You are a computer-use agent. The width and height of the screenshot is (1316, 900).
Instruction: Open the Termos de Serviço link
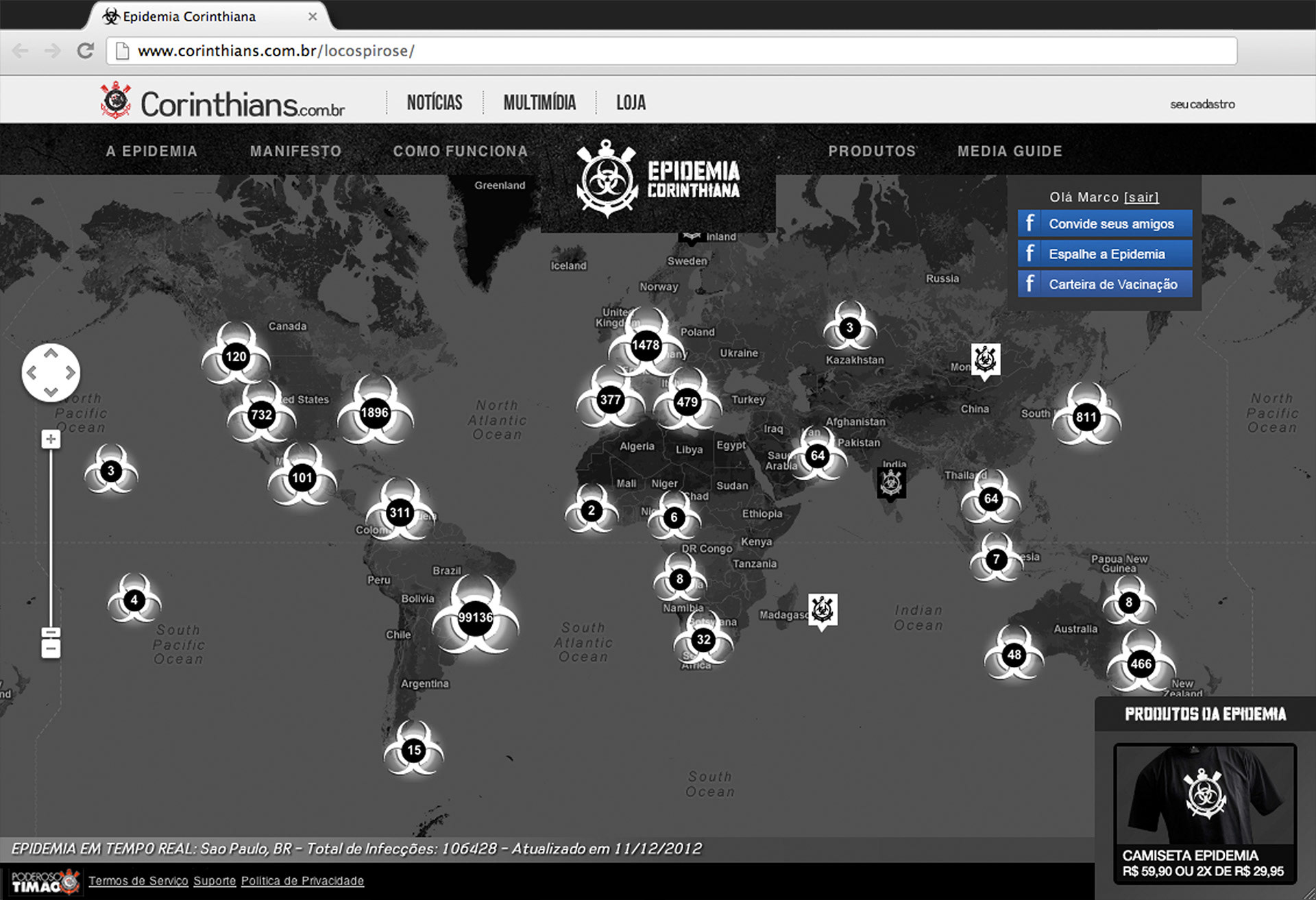point(138,881)
